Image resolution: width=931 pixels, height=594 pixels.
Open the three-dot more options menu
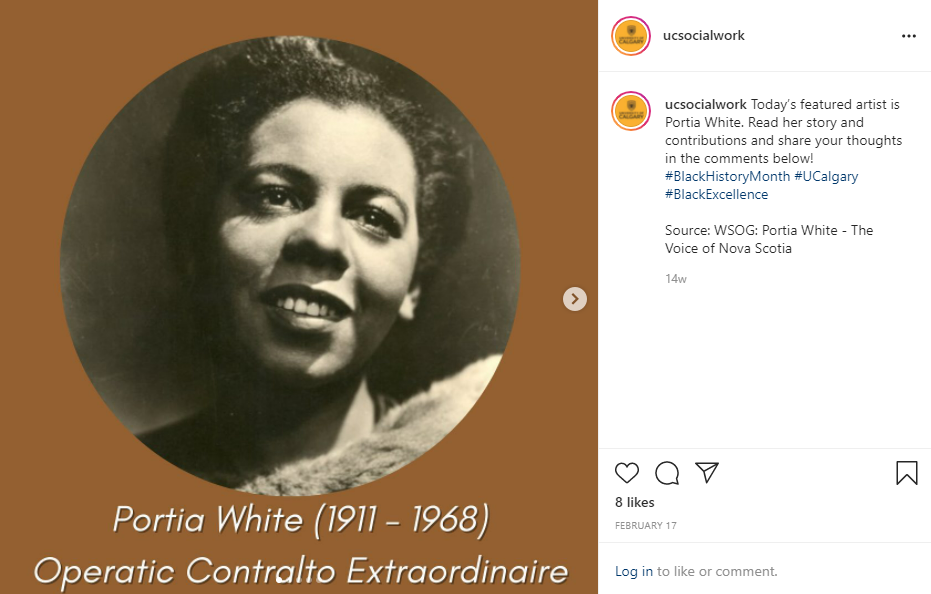908,36
